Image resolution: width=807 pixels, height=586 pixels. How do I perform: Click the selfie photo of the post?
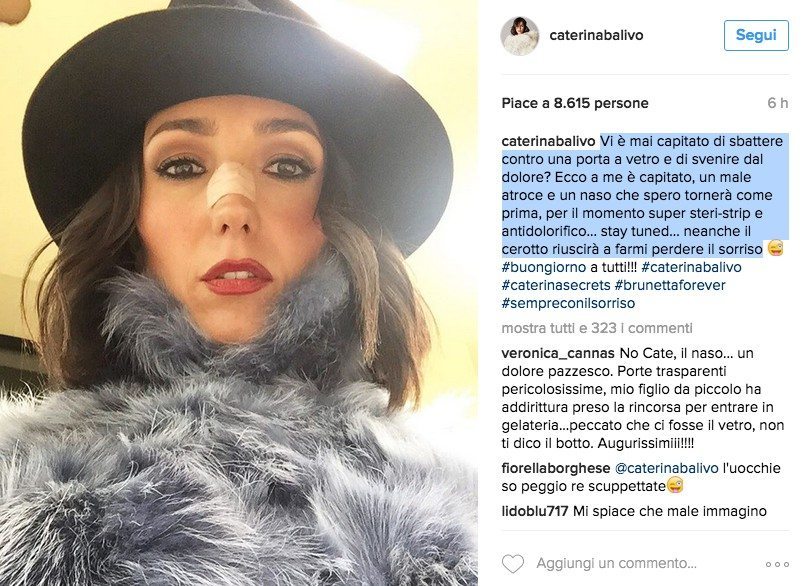[x=239, y=293]
